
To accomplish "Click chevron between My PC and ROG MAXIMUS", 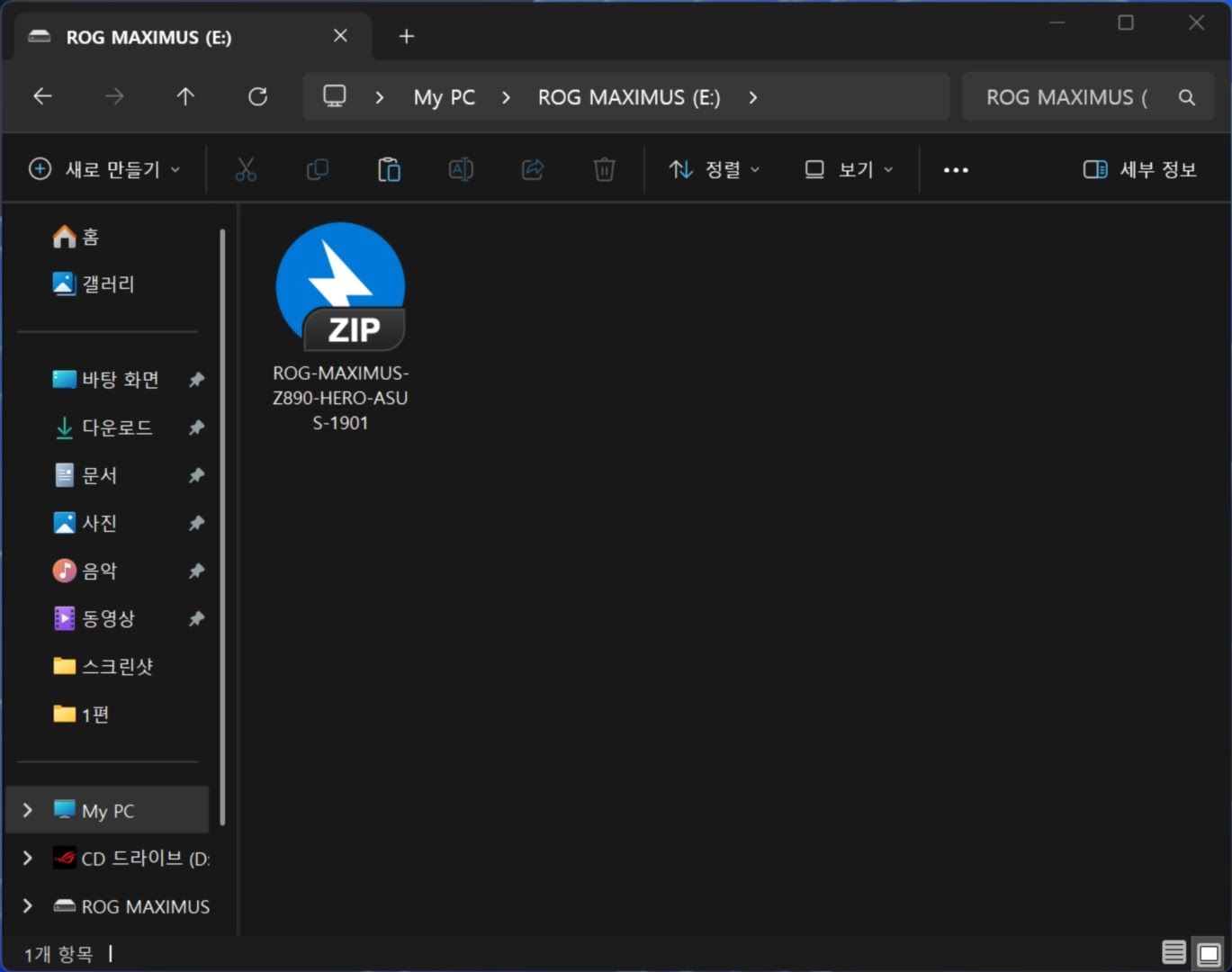I will 506,97.
